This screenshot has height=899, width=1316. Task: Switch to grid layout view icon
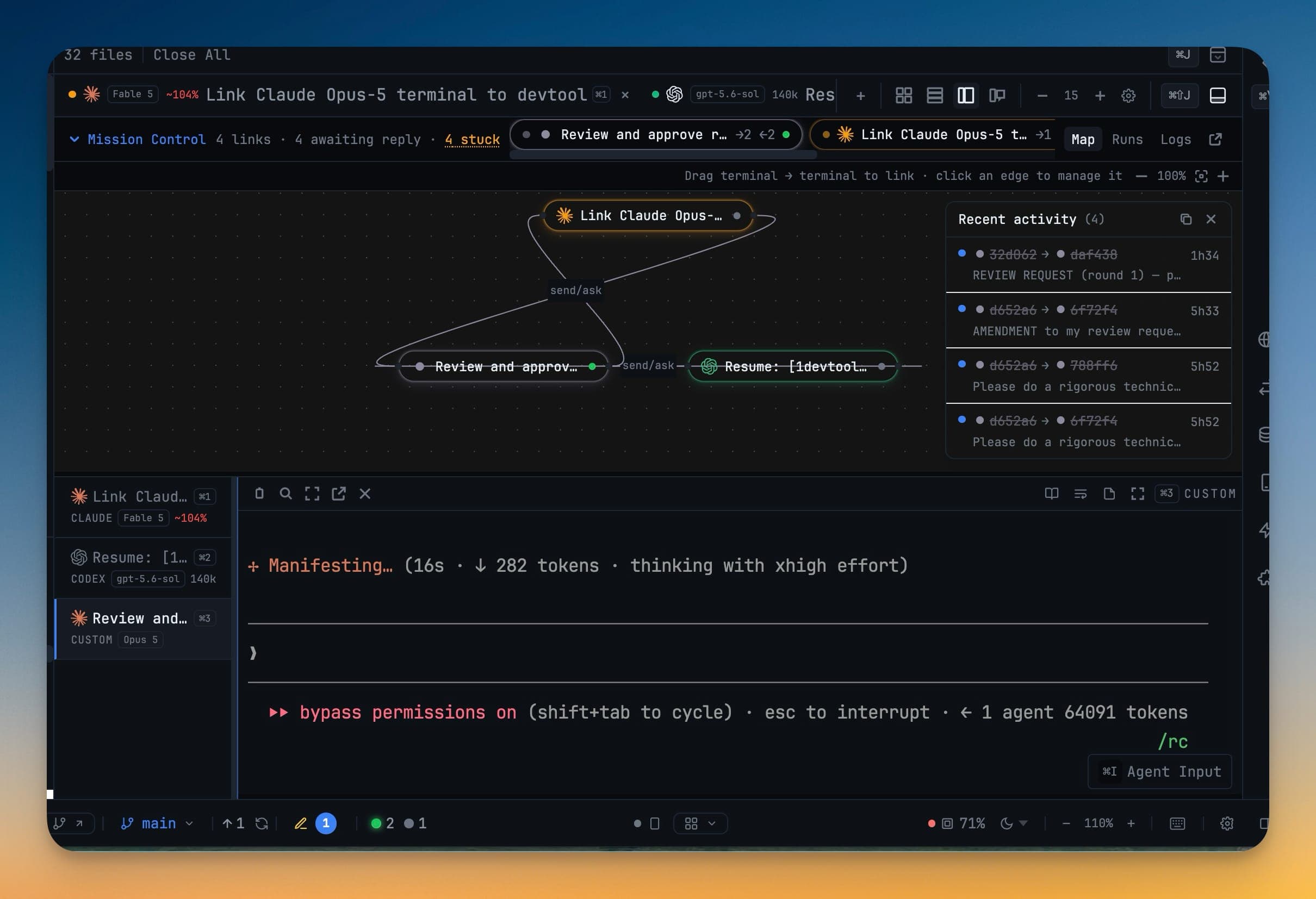coord(904,95)
